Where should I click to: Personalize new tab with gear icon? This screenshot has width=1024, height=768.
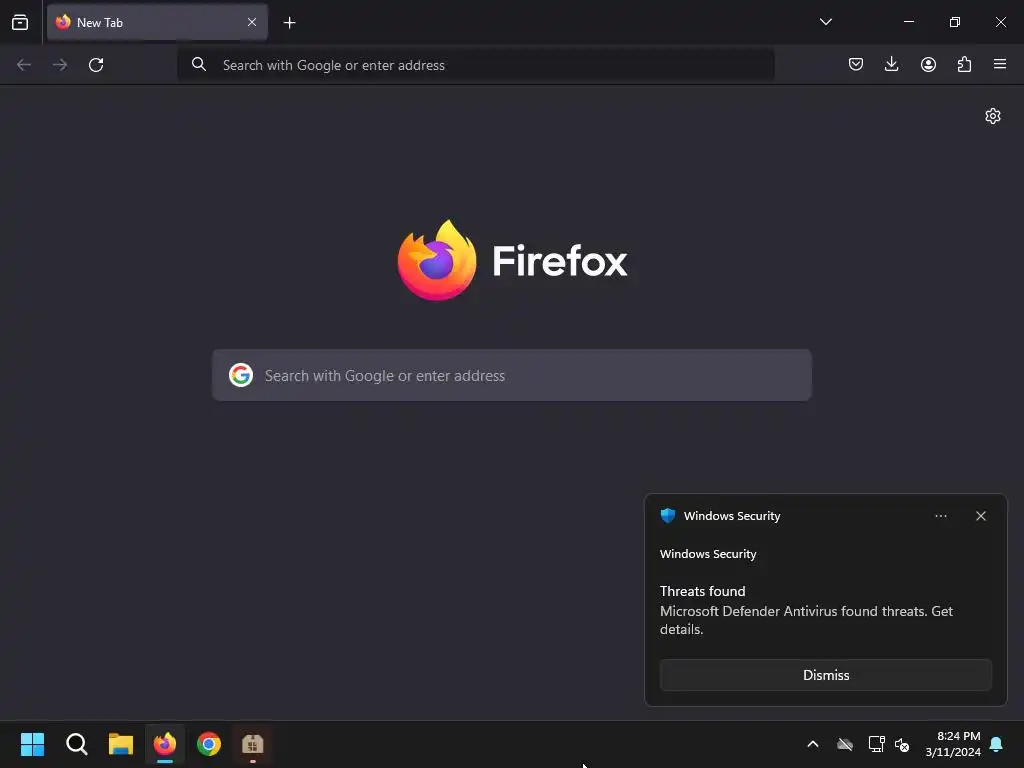[993, 116]
